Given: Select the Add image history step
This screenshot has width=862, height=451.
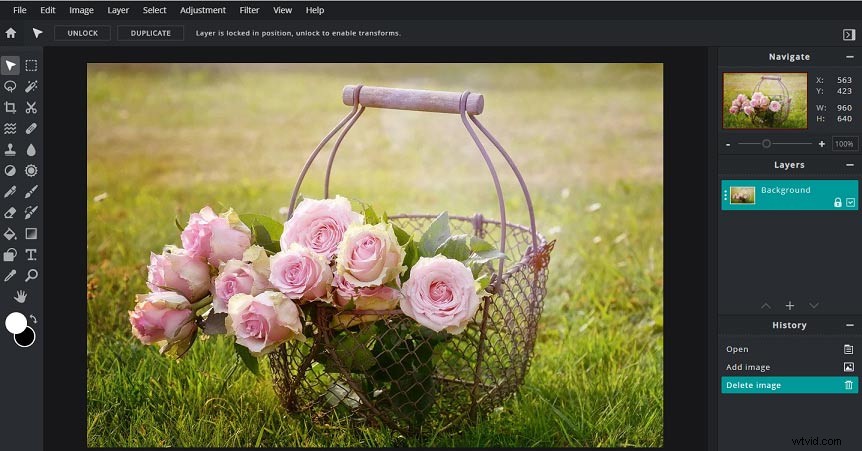Looking at the screenshot, I should (x=789, y=367).
